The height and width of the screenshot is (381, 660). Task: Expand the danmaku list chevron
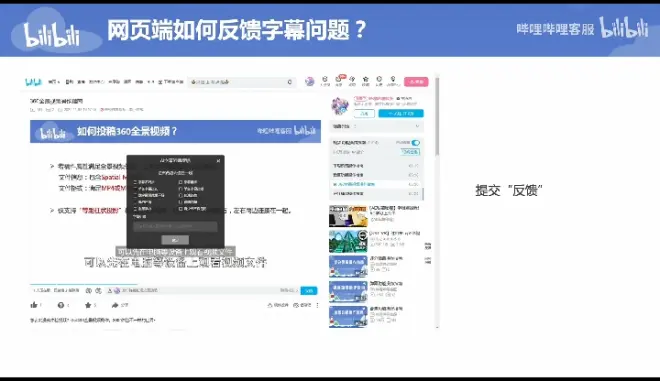pyautogui.click(x=417, y=126)
